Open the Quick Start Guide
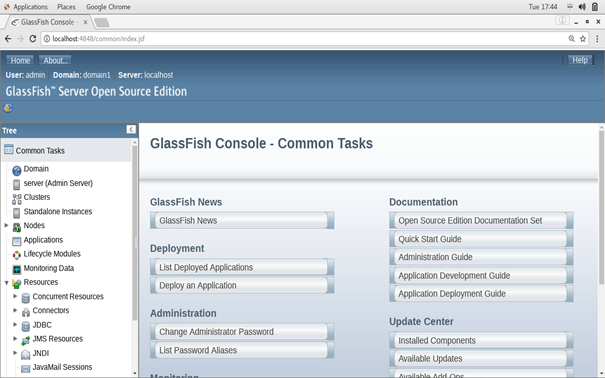 click(481, 239)
